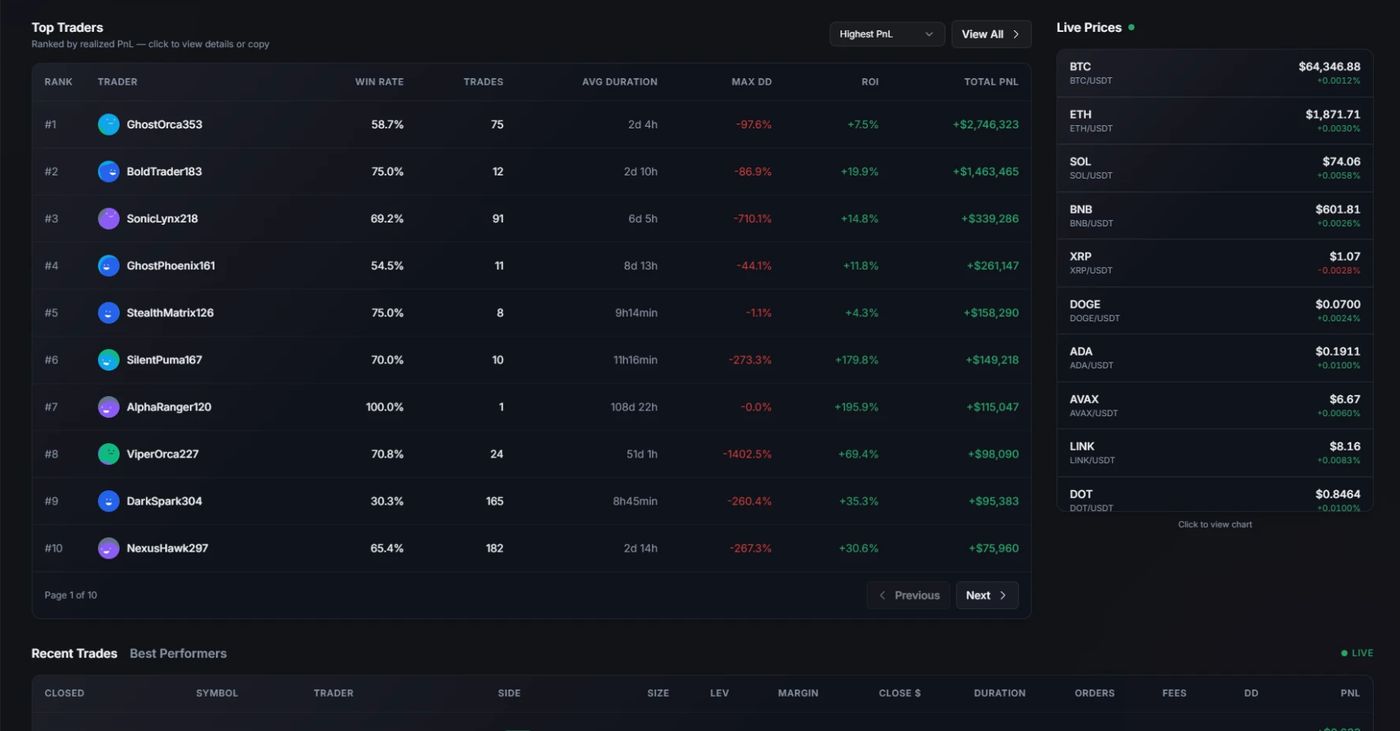Click DarkSpark304's avatar icon
Screen dimensions: 1400x731
pos(108,501)
